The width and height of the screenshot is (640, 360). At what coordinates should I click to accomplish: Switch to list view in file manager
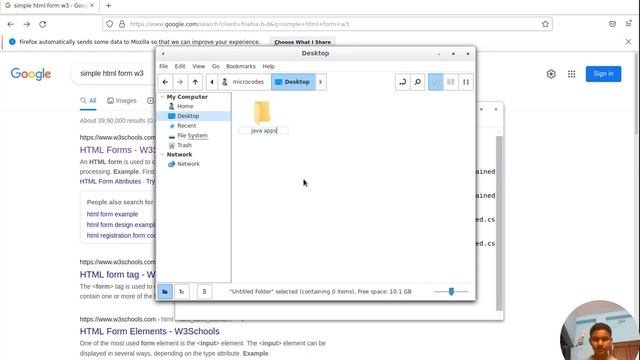451,82
